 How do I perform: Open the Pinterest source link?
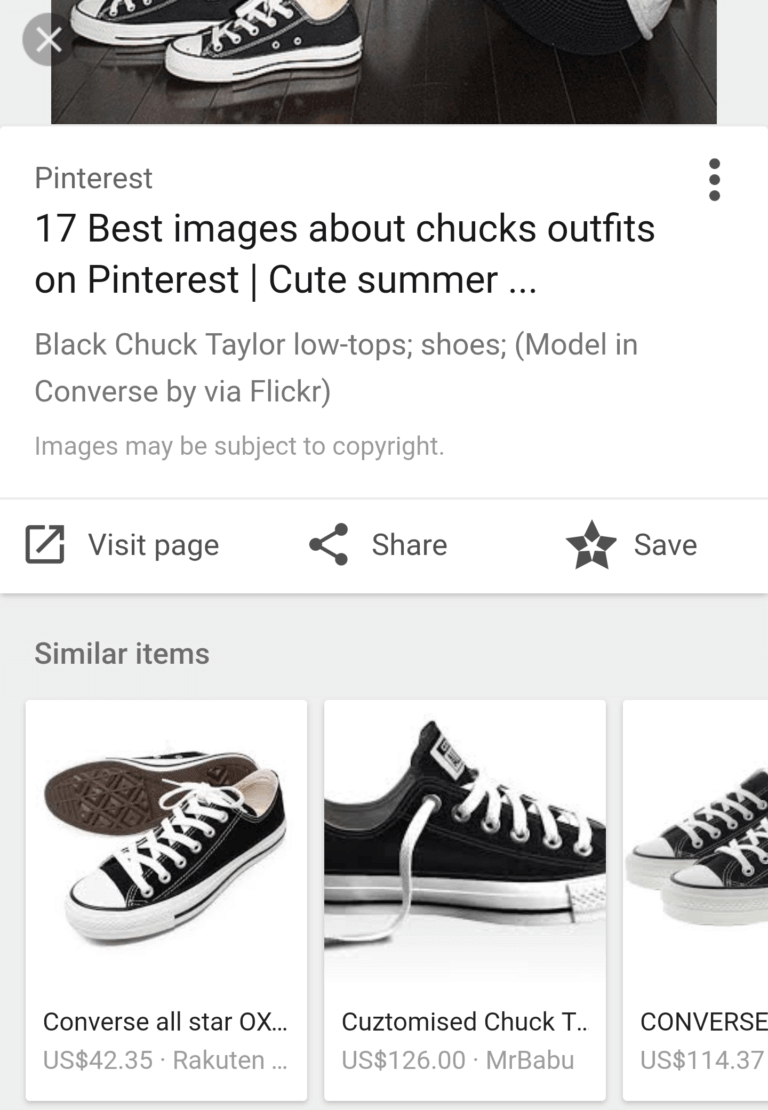tap(93, 178)
